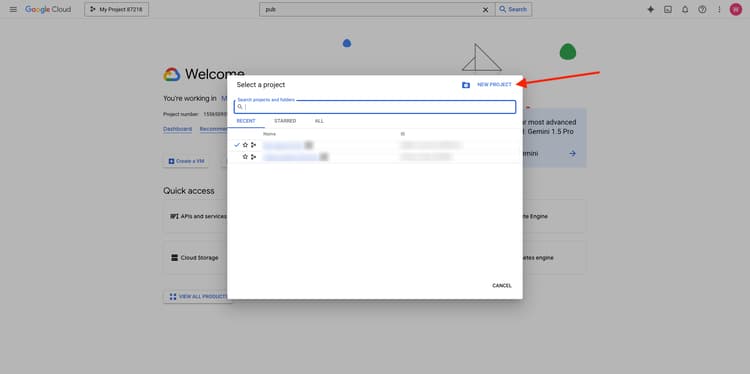Star the first project in the list
The height and width of the screenshot is (374, 750).
[x=245, y=145]
